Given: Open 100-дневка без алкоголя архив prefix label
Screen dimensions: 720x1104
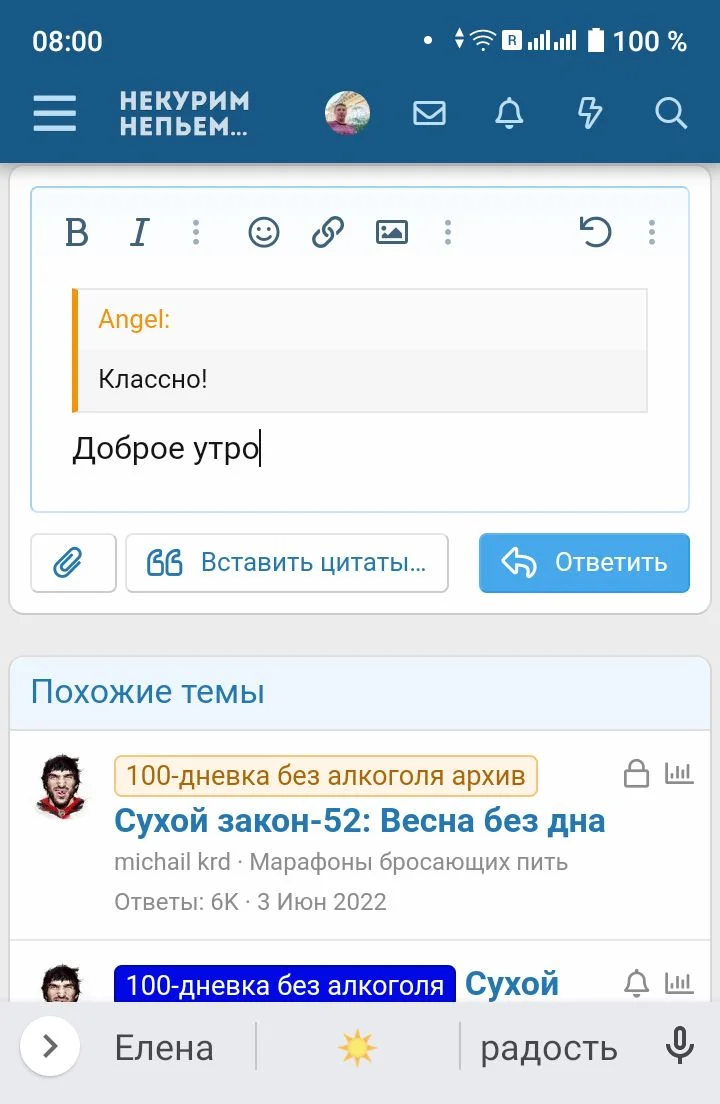Looking at the screenshot, I should (326, 776).
